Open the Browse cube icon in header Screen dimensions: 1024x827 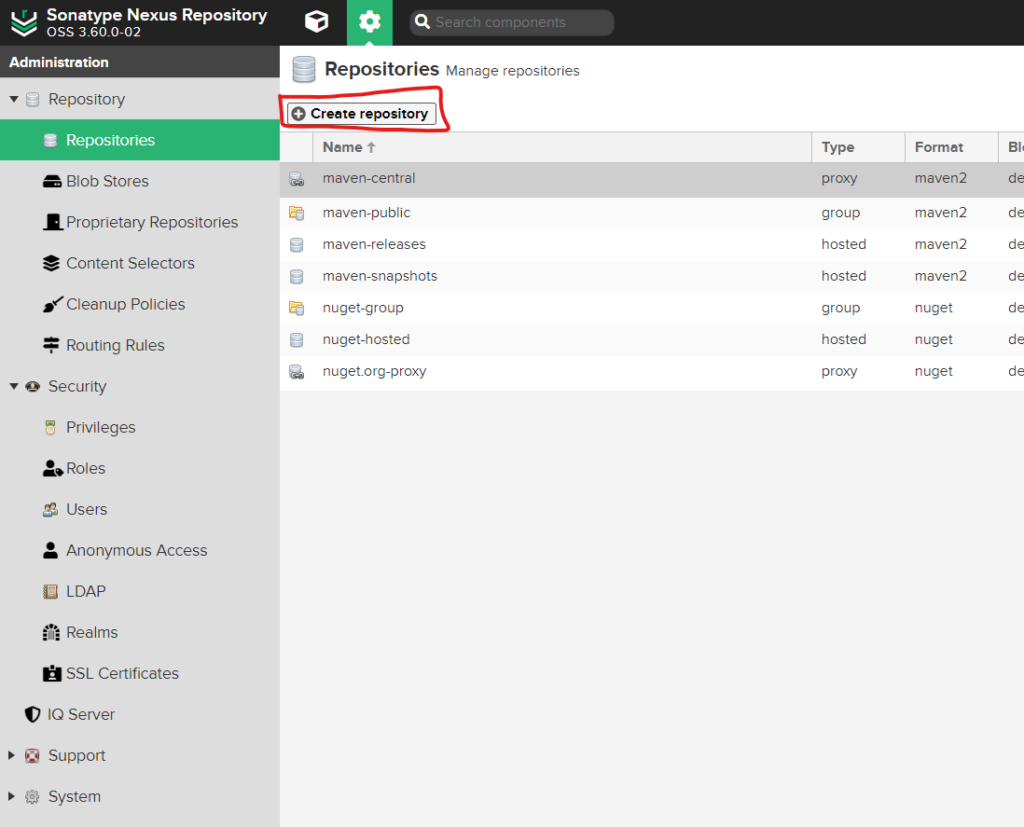tap(316, 22)
